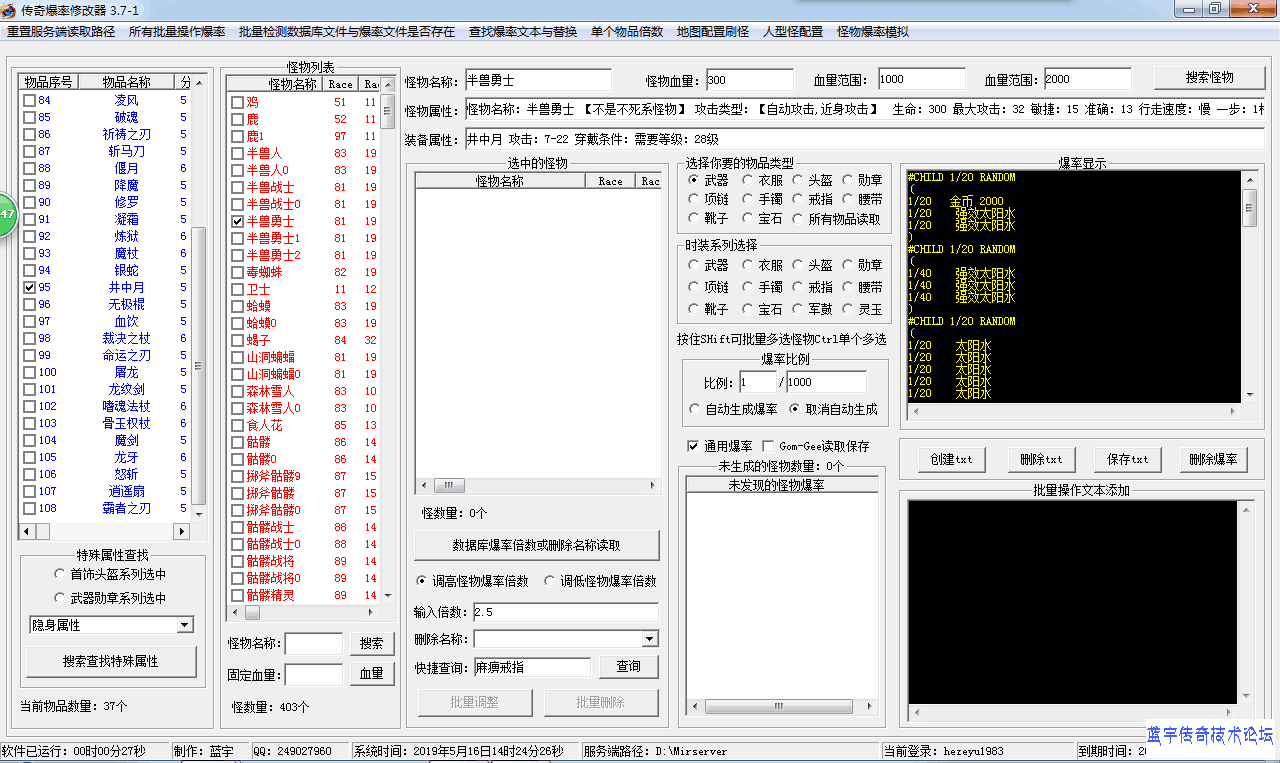Select 首饰头盔系列选中 radio button
Screen dimensions: 1280x763
click(60, 575)
